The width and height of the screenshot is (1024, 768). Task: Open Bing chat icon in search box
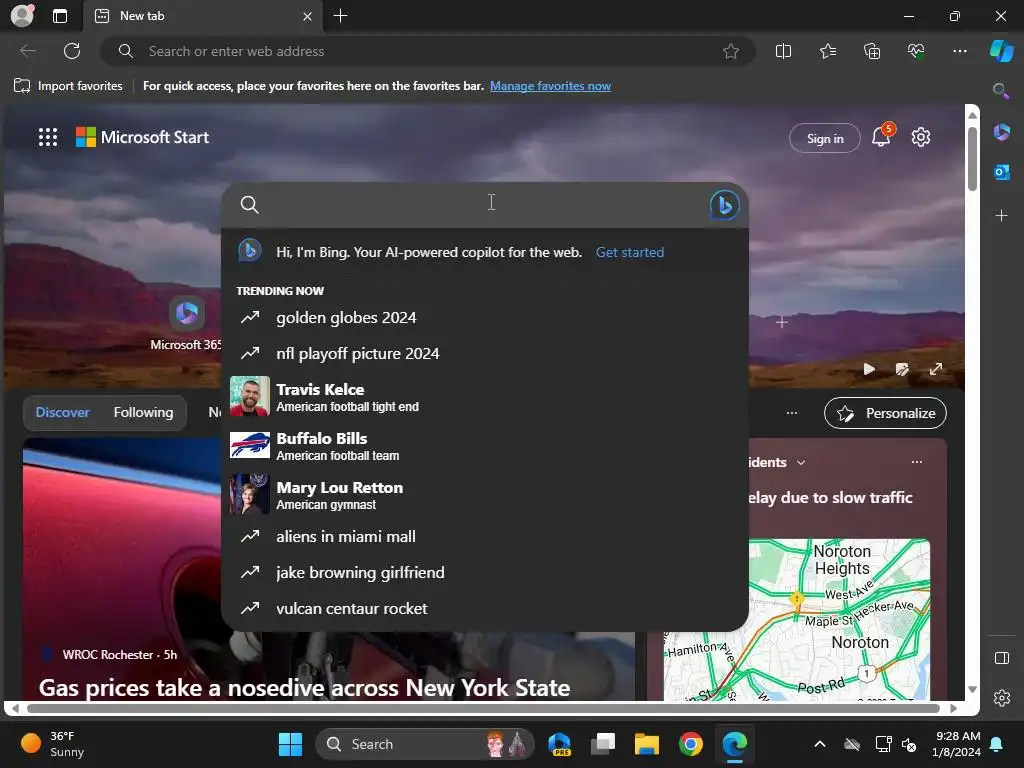coord(724,205)
